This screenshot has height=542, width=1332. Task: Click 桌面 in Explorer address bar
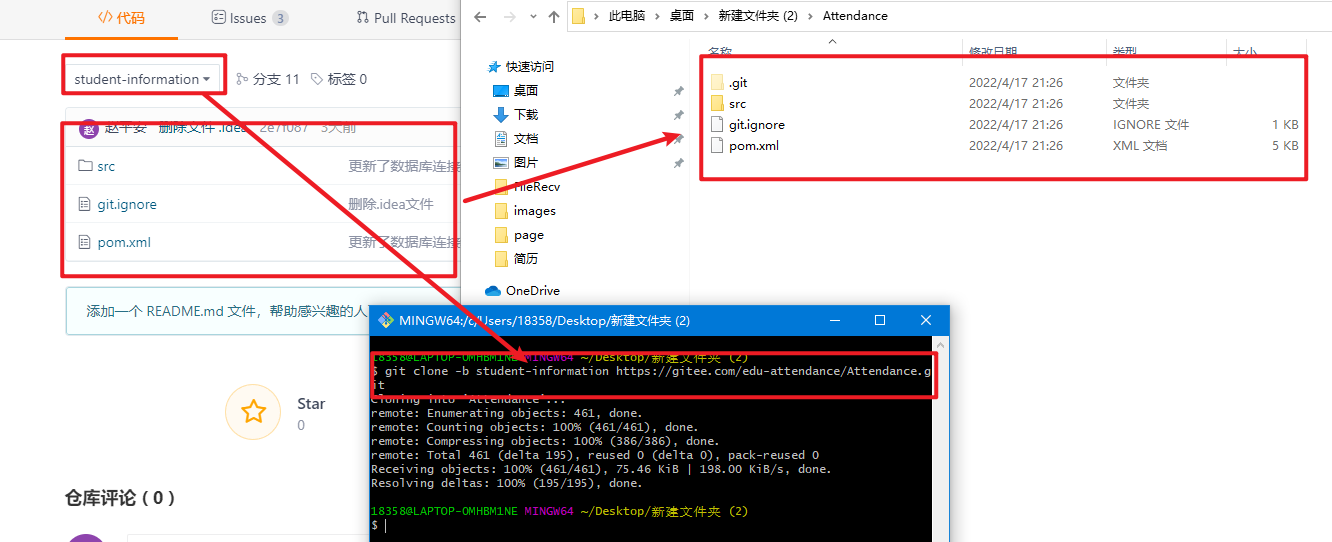[x=682, y=16]
